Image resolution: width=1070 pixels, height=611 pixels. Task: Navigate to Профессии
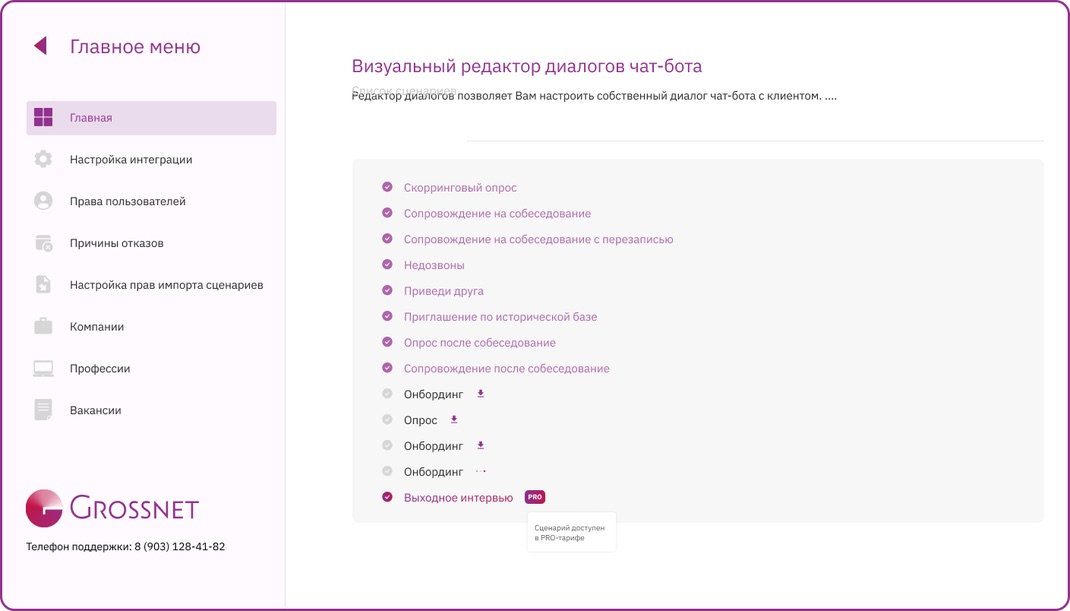(100, 369)
